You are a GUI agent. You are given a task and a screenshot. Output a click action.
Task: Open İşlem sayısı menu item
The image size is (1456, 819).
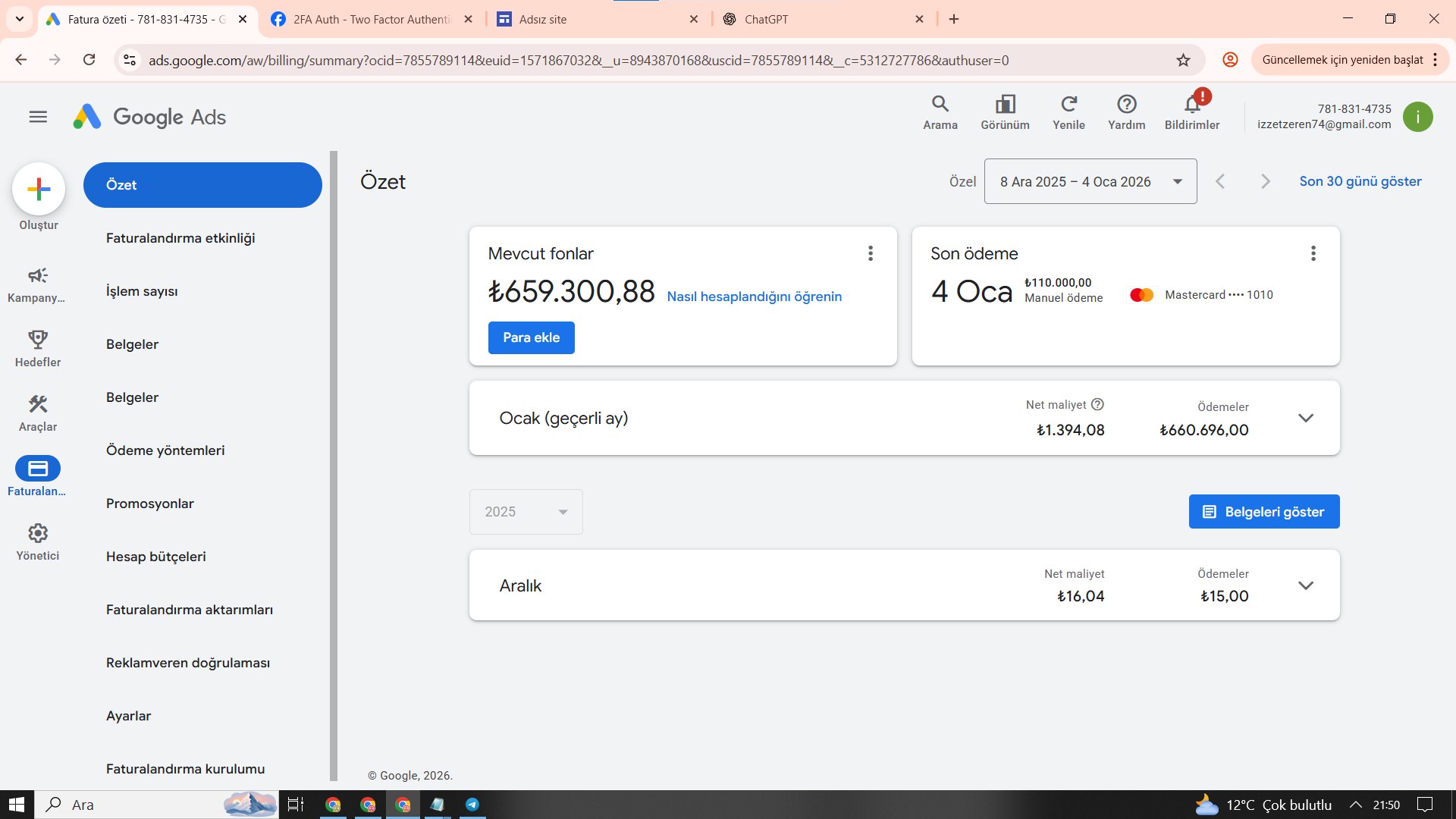142,291
